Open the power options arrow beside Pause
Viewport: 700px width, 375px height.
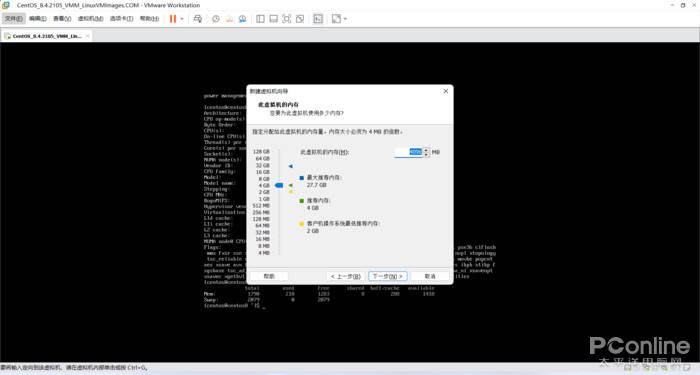(x=182, y=19)
